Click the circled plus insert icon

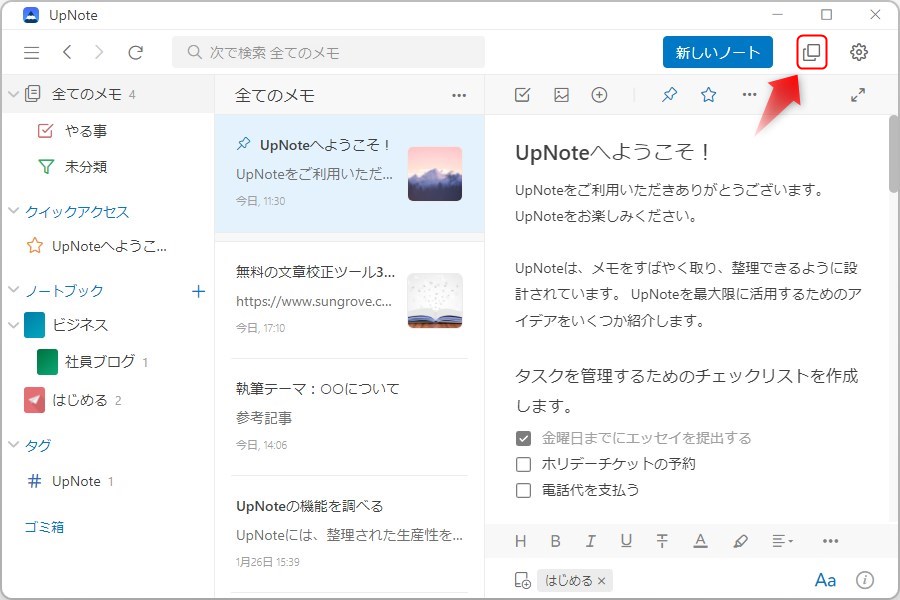[599, 95]
